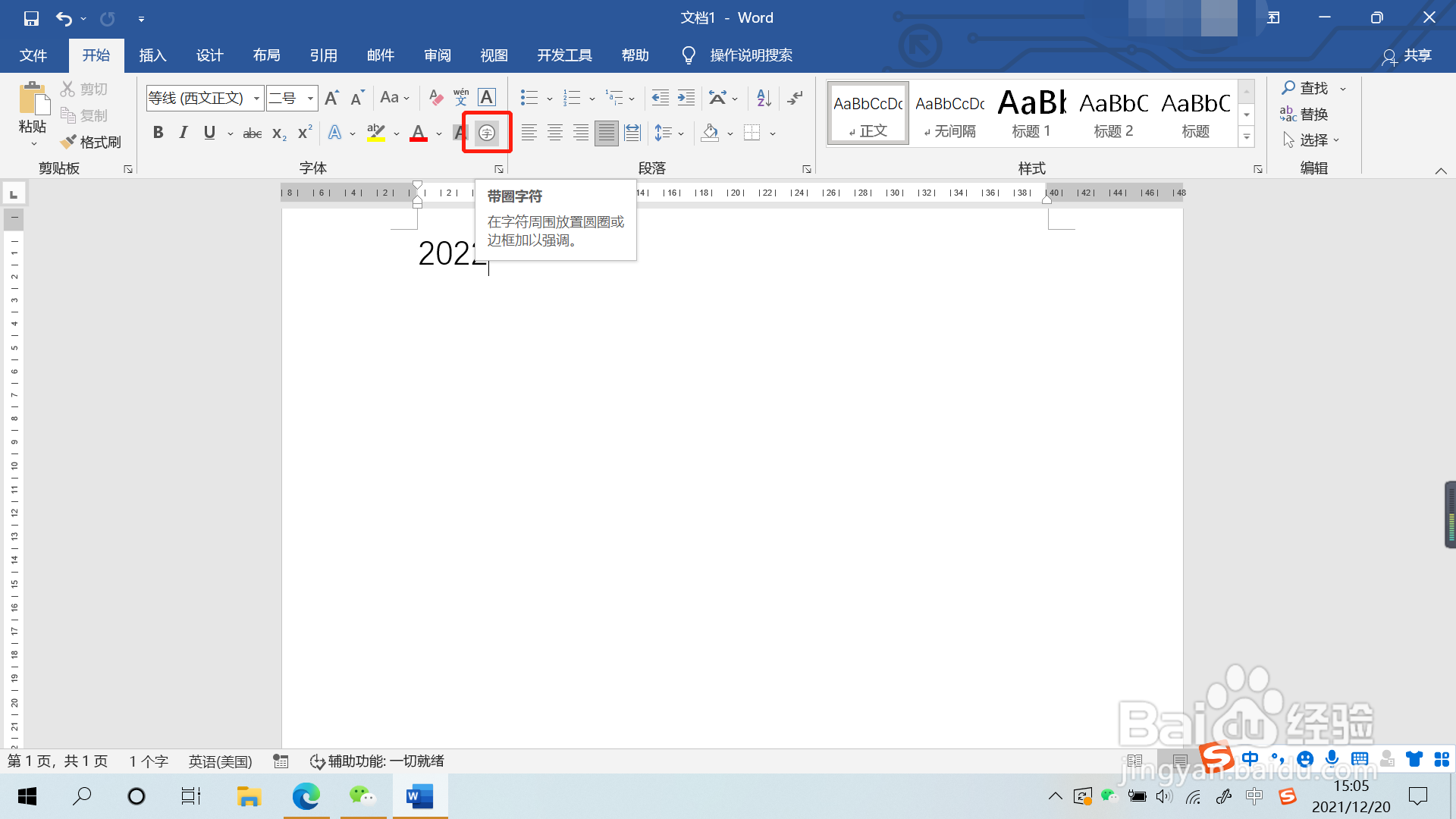Screen dimensions: 1456x819
Task: Click the Format Painter (格式刷) brush
Action: pyautogui.click(x=91, y=142)
